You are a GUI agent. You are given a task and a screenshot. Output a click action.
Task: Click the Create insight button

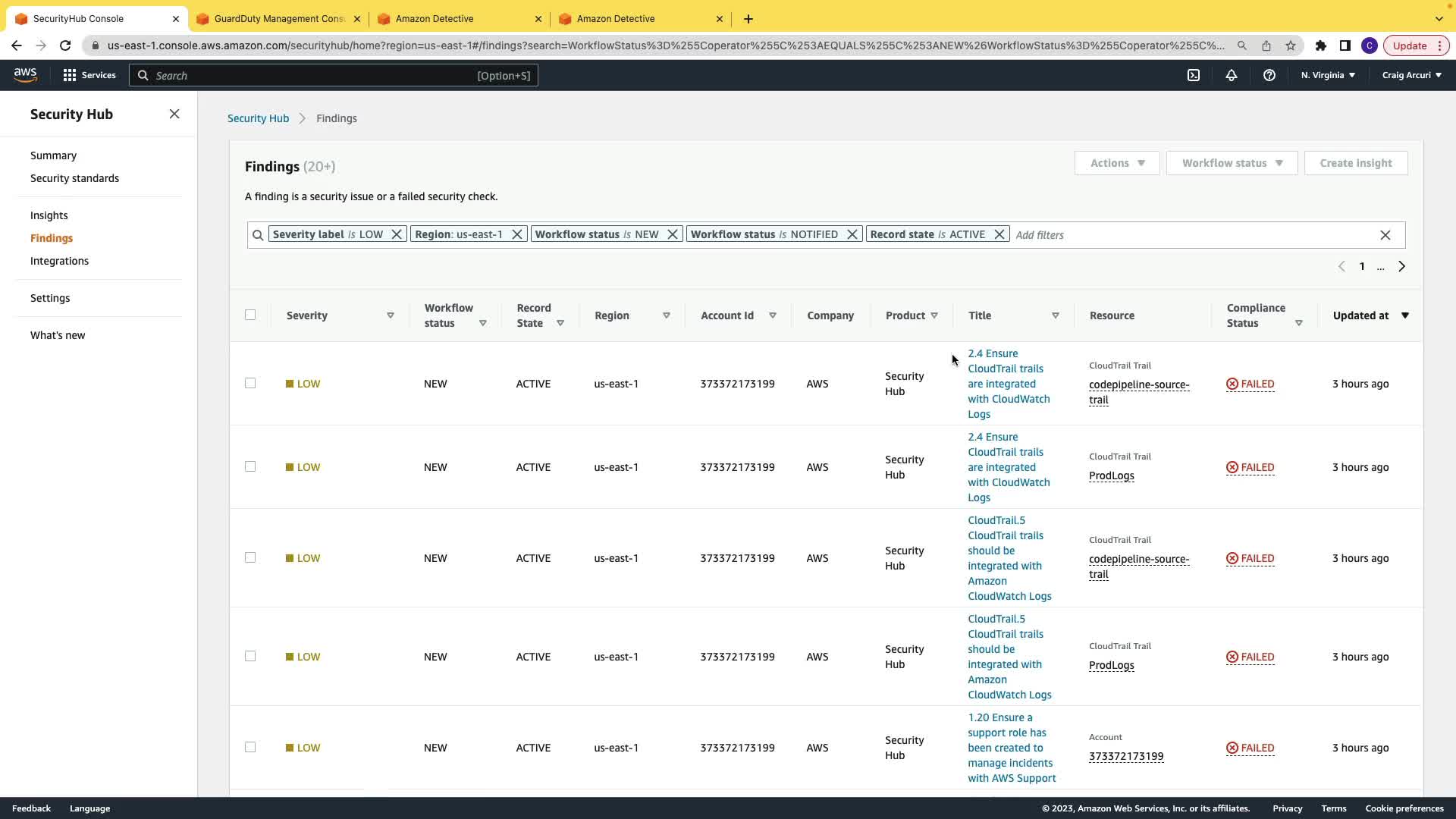(x=1355, y=163)
